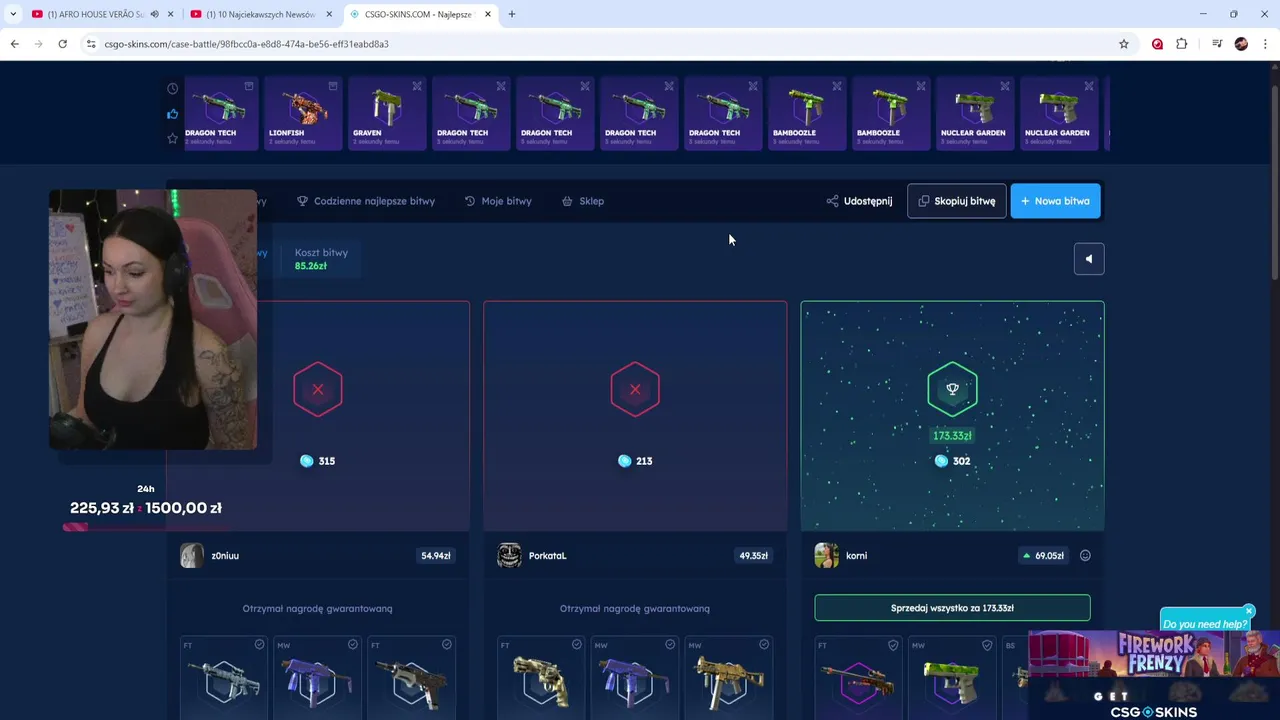
Task: Toggle check mark on PorkataL's gold UMP card
Action: click(x=763, y=645)
